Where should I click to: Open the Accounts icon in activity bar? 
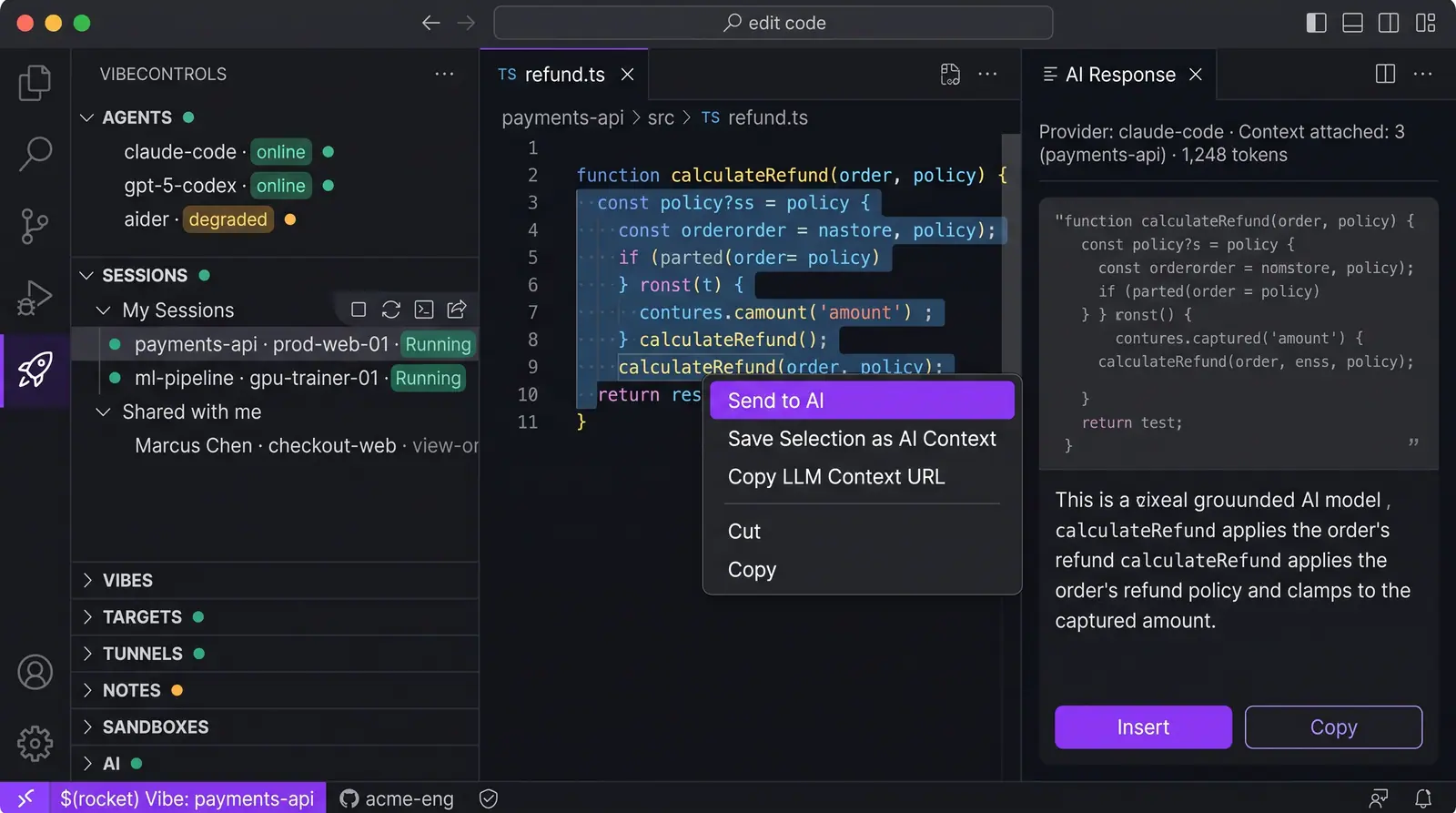pyautogui.click(x=35, y=672)
